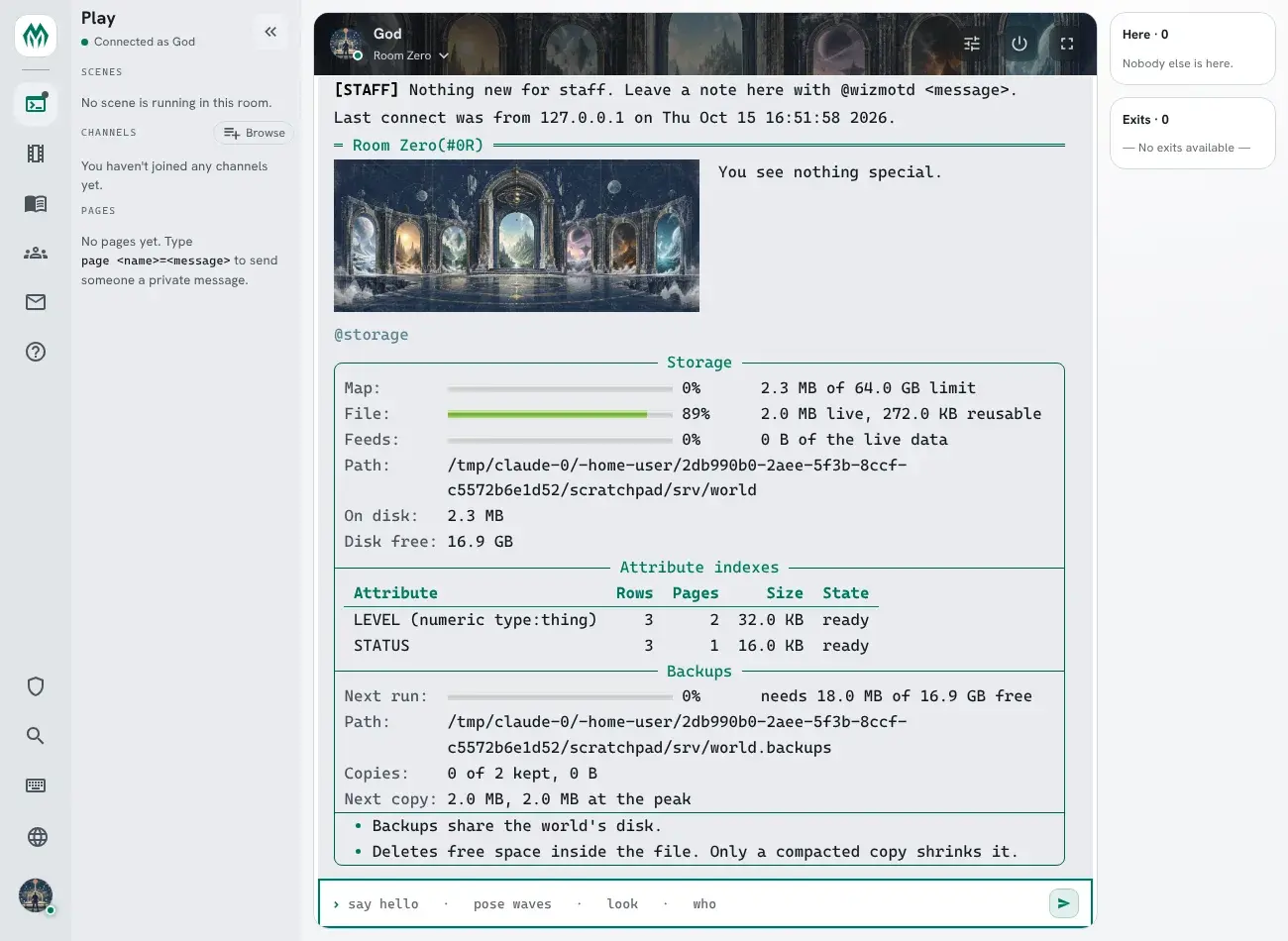Expand the Room Zero dropdown
The image size is (1288, 941).
point(411,55)
